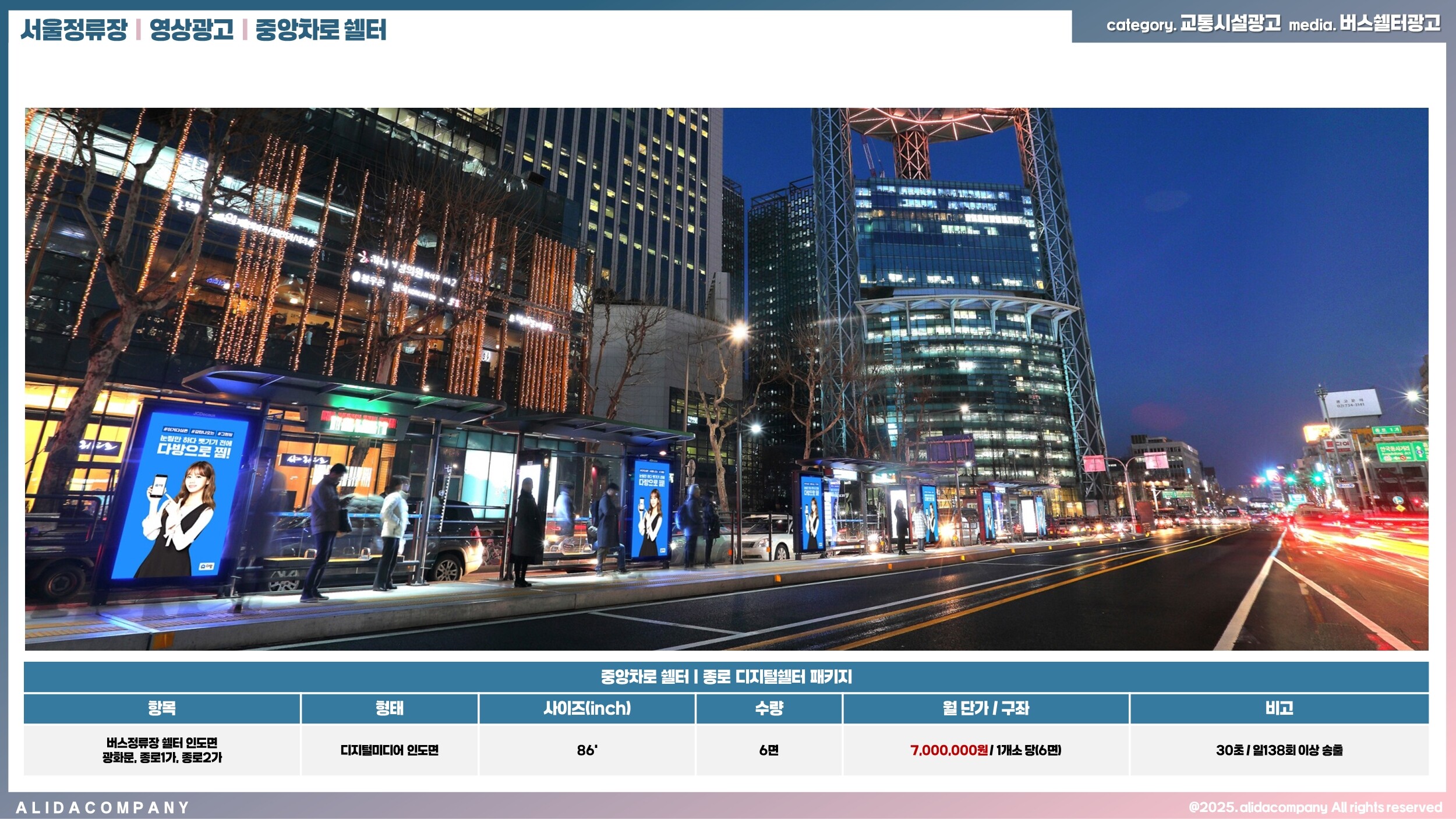Select the category 교통시설광고 label
This screenshot has height=819, width=1456.
coord(1229,24)
